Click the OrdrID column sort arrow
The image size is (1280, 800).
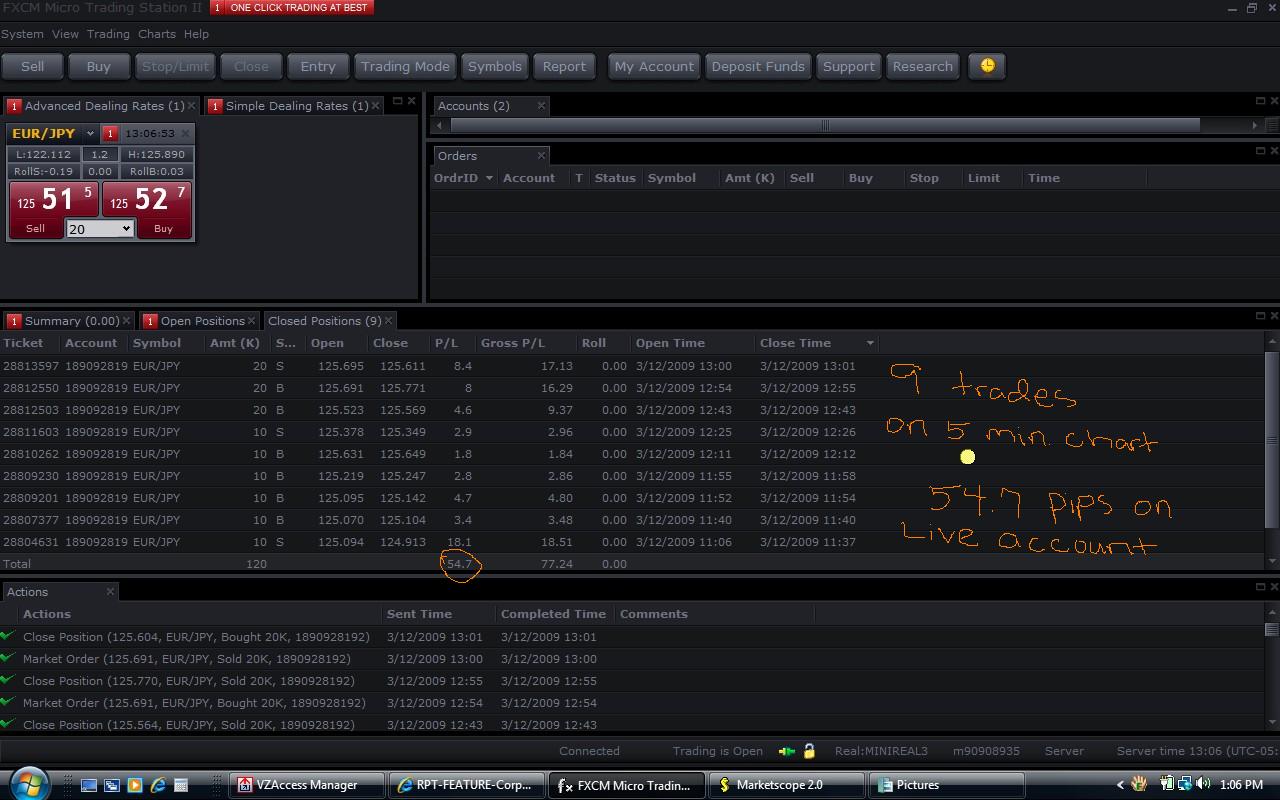(x=489, y=178)
